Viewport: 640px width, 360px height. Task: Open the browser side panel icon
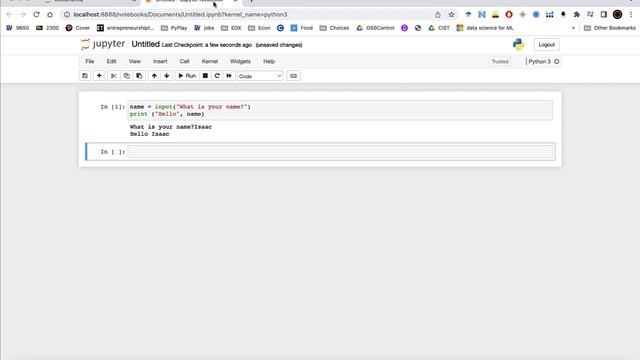click(604, 15)
